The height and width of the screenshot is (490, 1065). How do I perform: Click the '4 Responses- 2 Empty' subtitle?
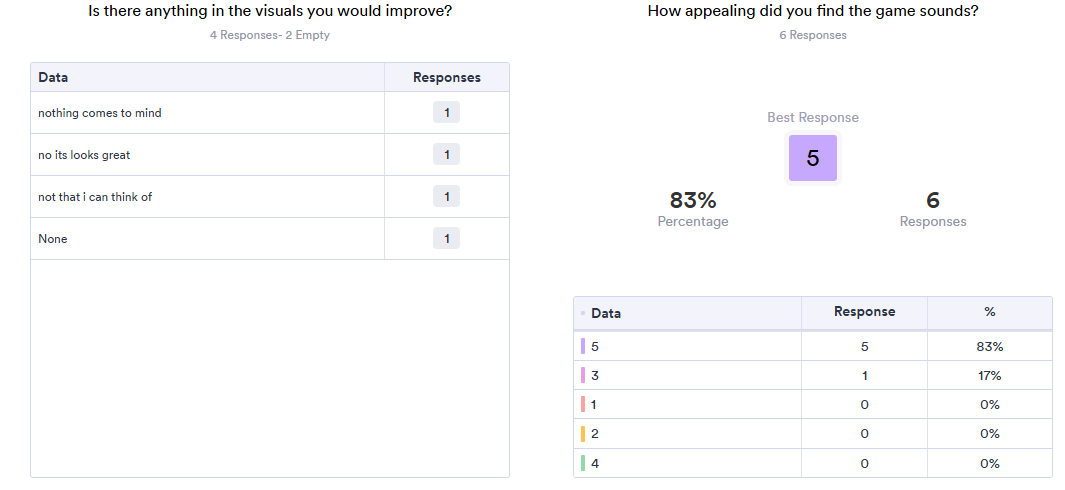[270, 35]
